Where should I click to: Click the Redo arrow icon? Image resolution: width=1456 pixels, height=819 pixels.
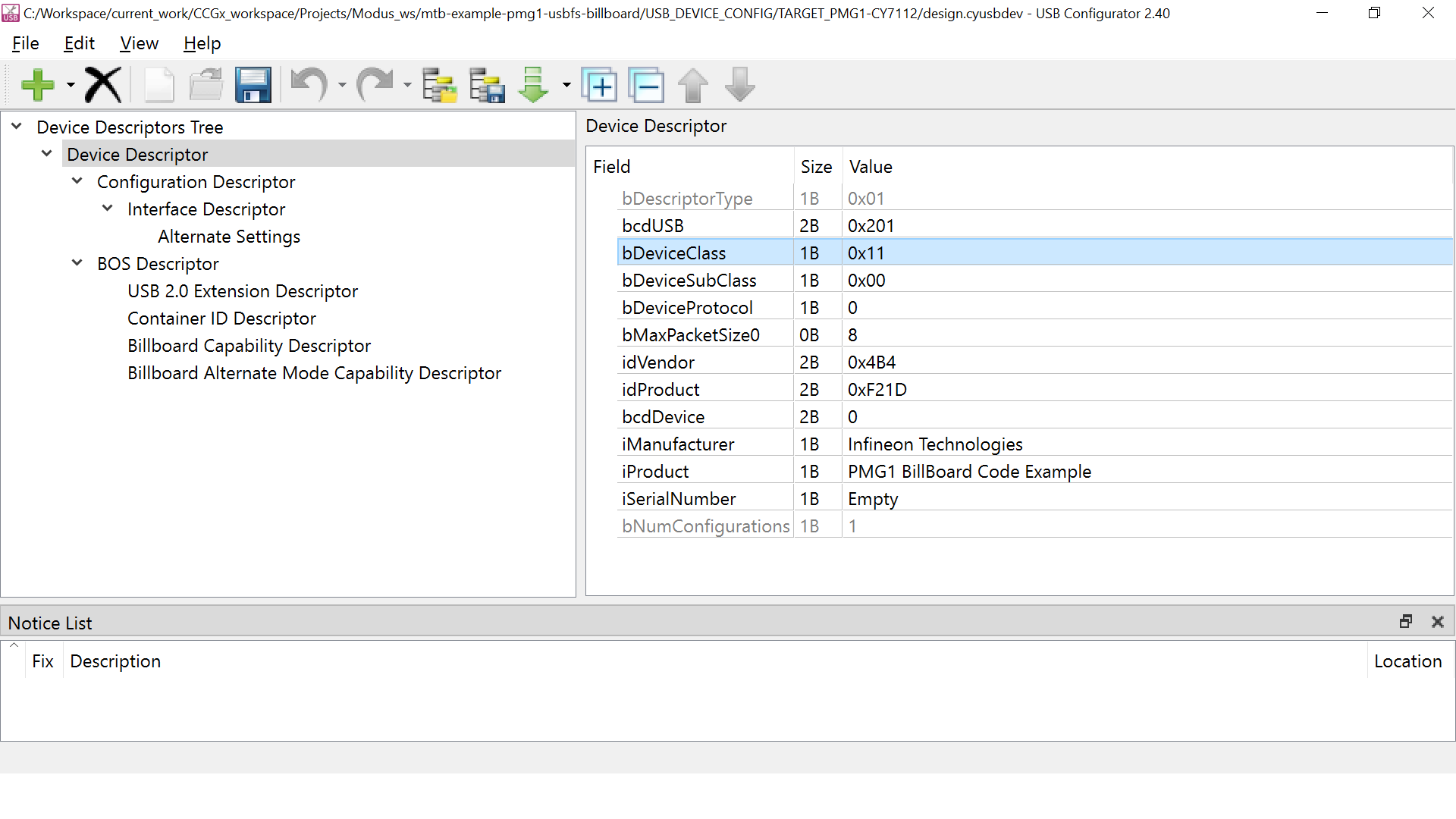coord(375,85)
